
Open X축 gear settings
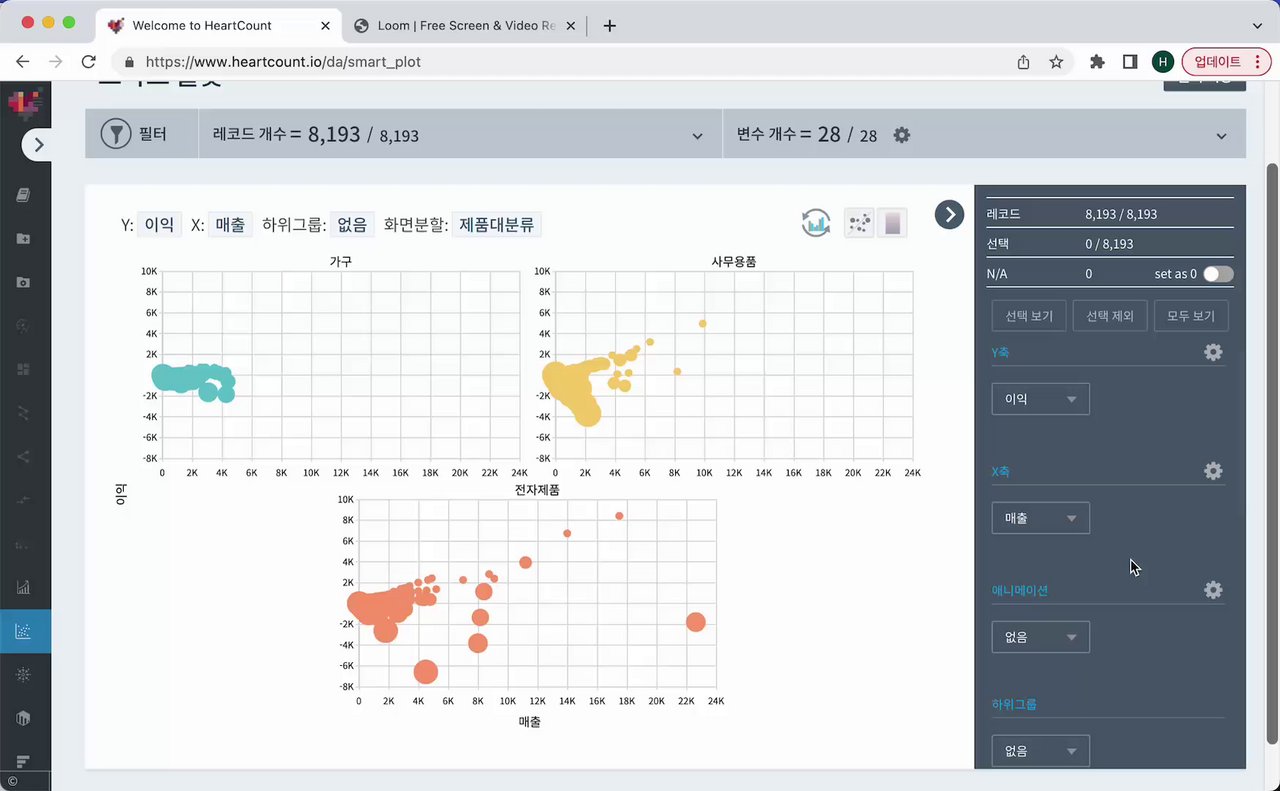pyautogui.click(x=1213, y=471)
